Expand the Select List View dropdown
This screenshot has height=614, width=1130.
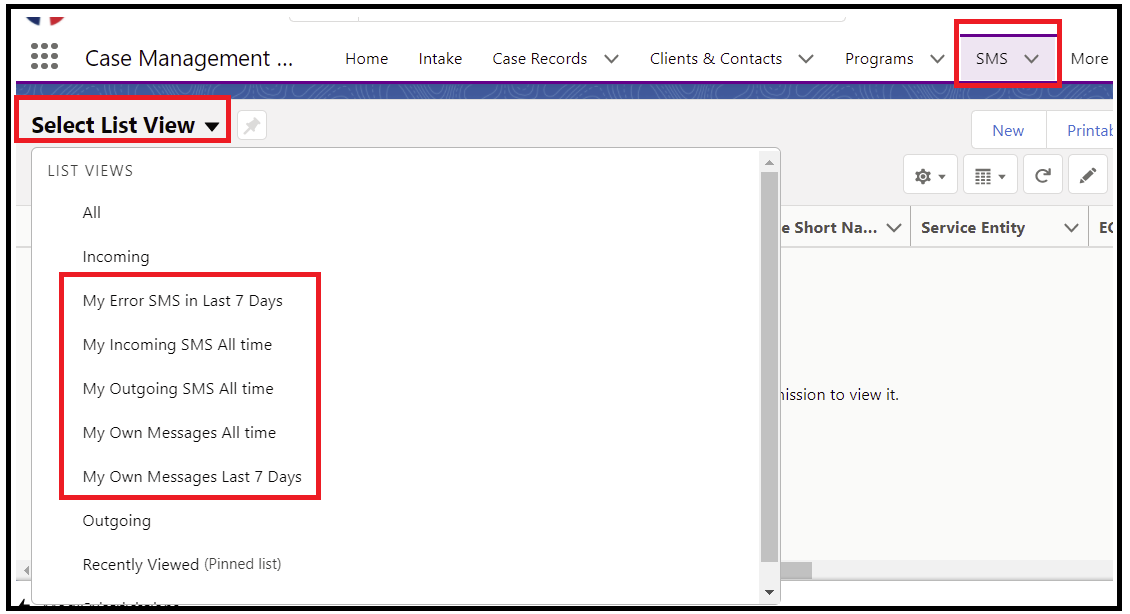point(124,125)
